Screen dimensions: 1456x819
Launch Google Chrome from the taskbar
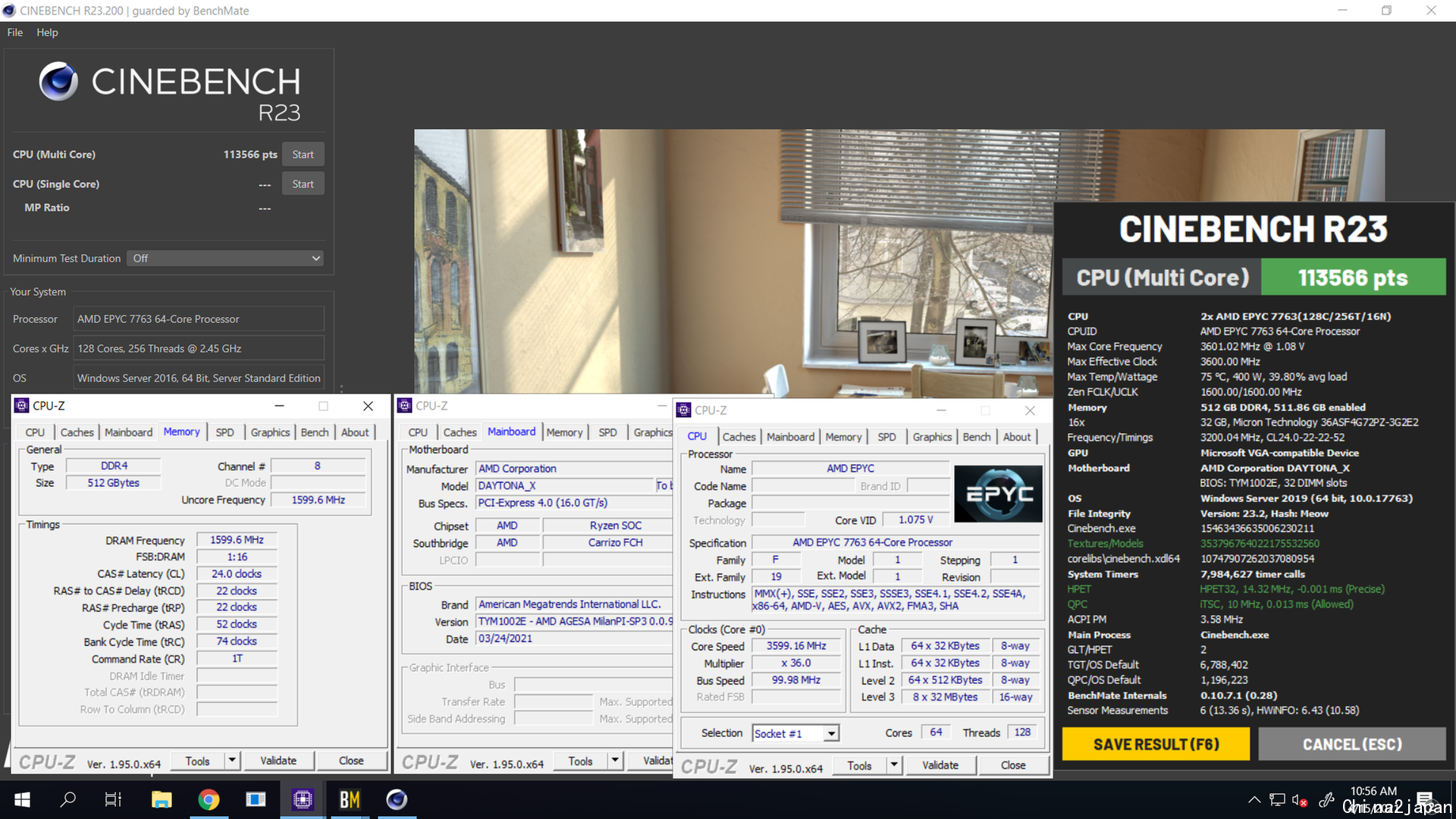[209, 799]
